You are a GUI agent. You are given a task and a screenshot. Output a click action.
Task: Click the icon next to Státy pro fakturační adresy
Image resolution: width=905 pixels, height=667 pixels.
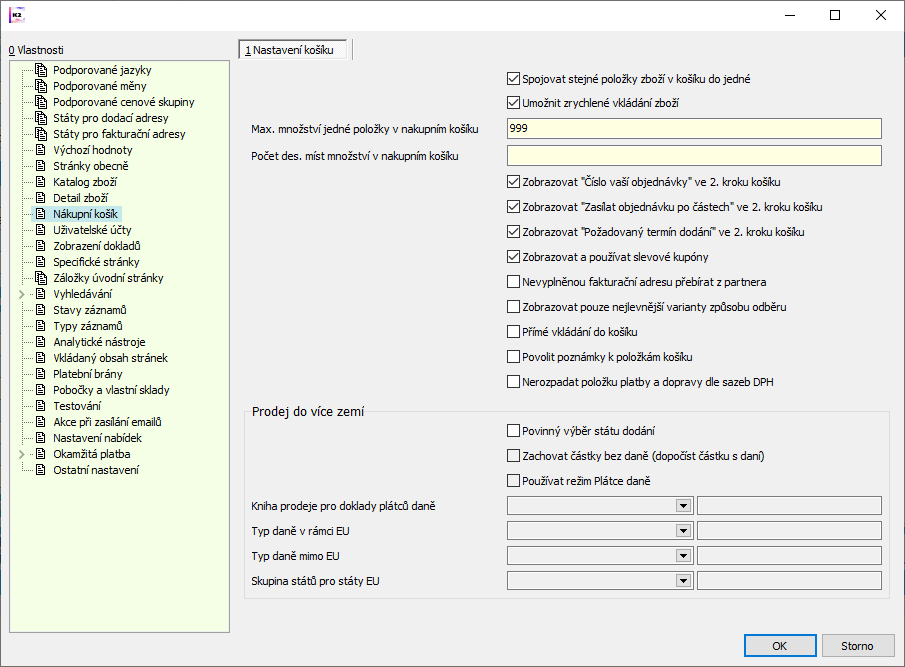[41, 134]
